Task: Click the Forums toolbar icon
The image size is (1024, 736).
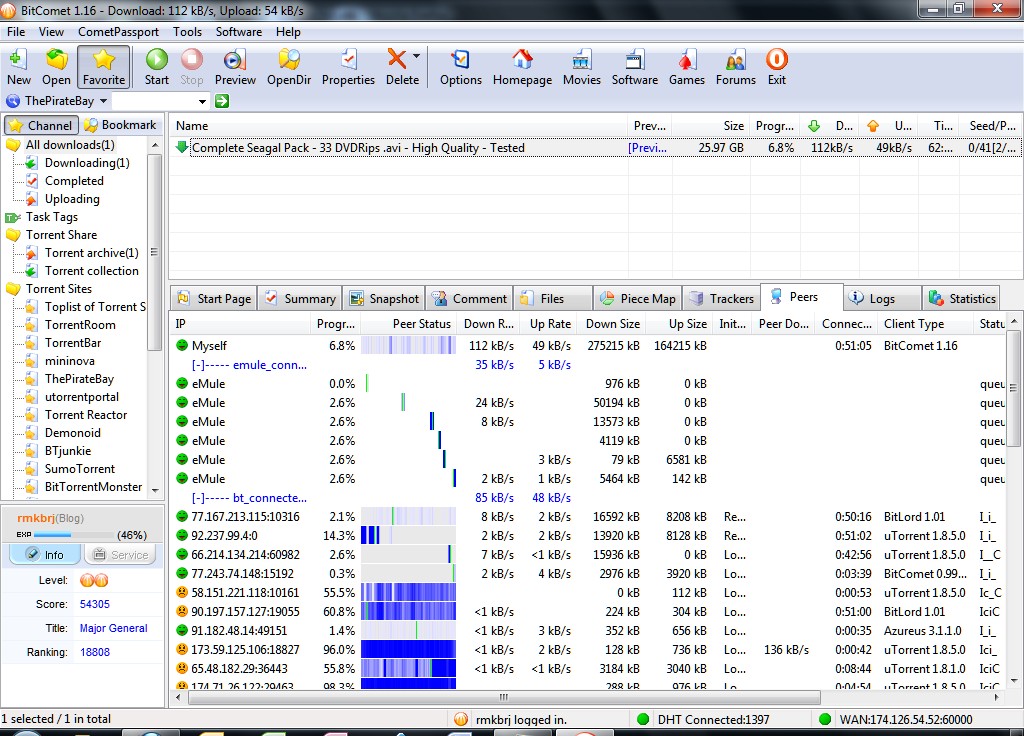Action: point(735,67)
